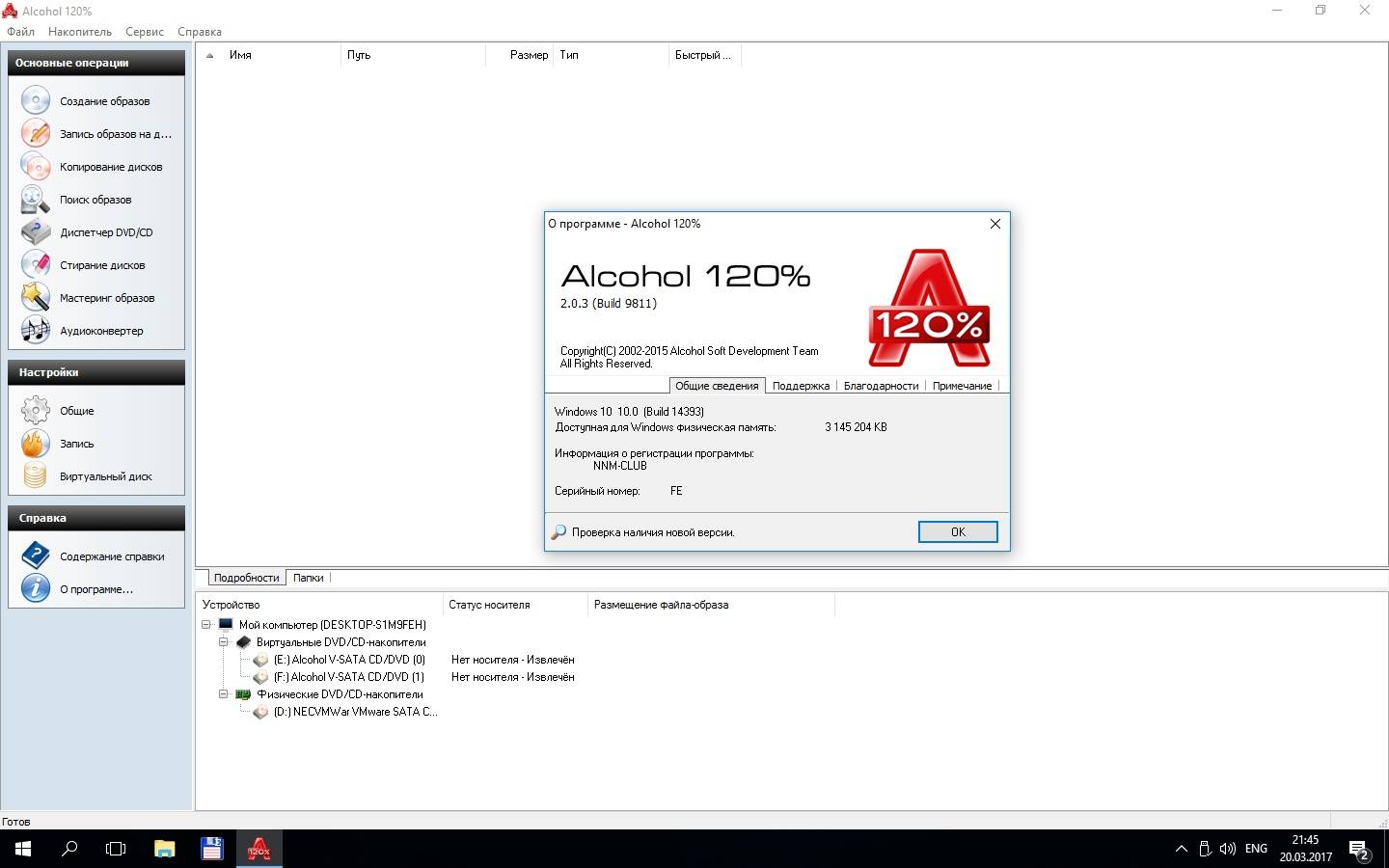Select the Копирование дисков icon
Viewport: 1389px width, 868px height.
(36, 167)
